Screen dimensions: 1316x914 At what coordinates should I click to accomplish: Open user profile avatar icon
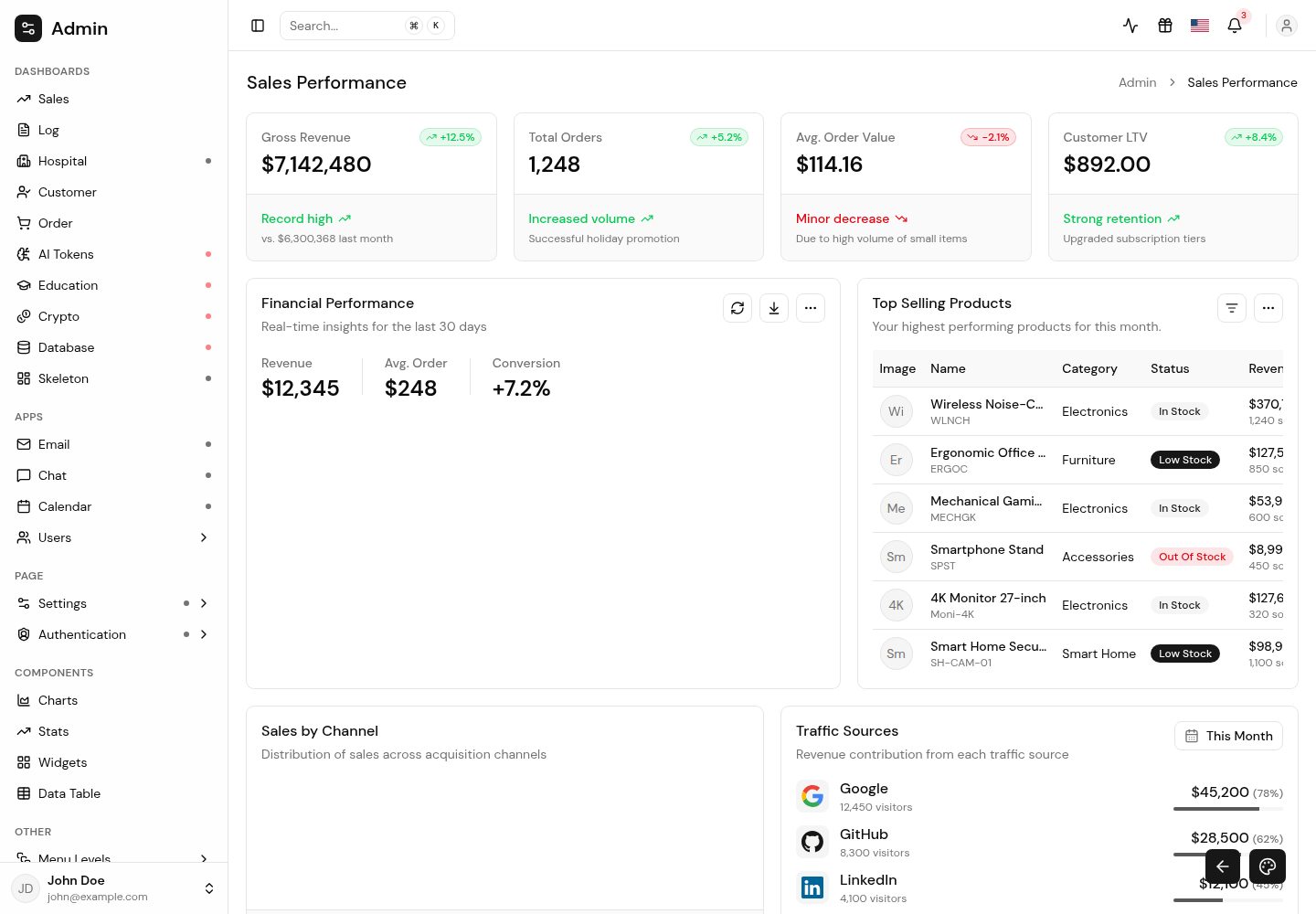[x=1287, y=26]
